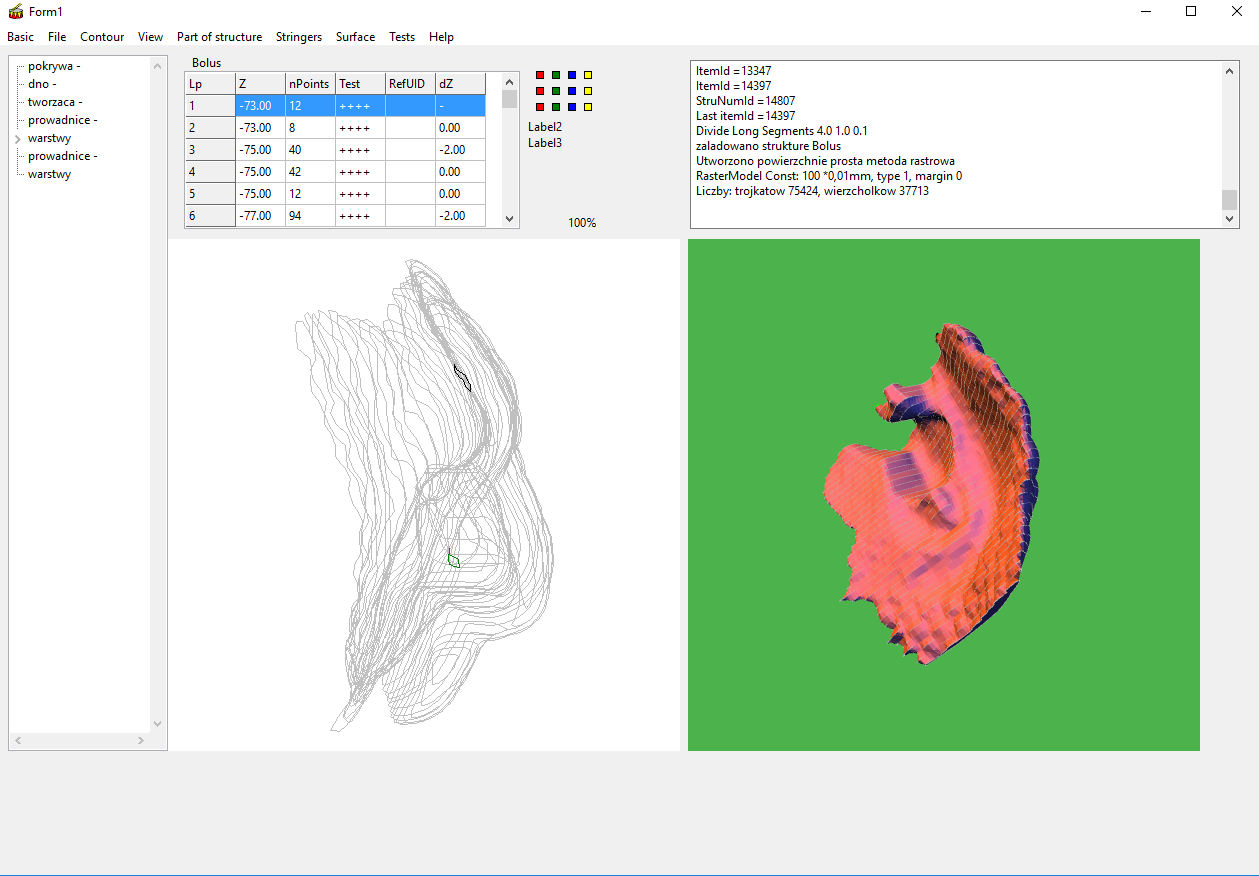Screen dimensions: 1259x876
Task: Click the nPoints column header
Action: [x=309, y=84]
